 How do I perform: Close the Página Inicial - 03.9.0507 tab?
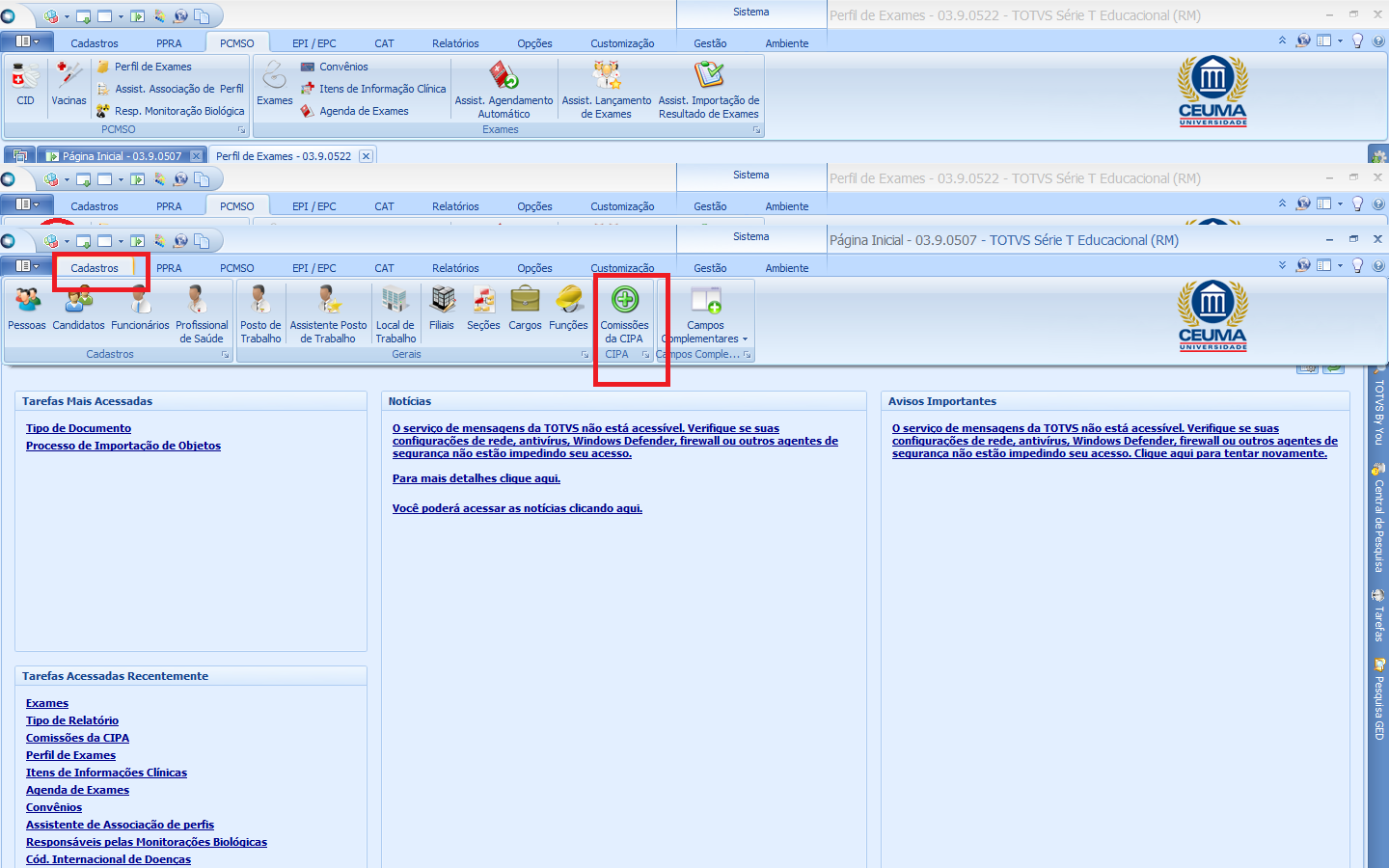coord(197,156)
